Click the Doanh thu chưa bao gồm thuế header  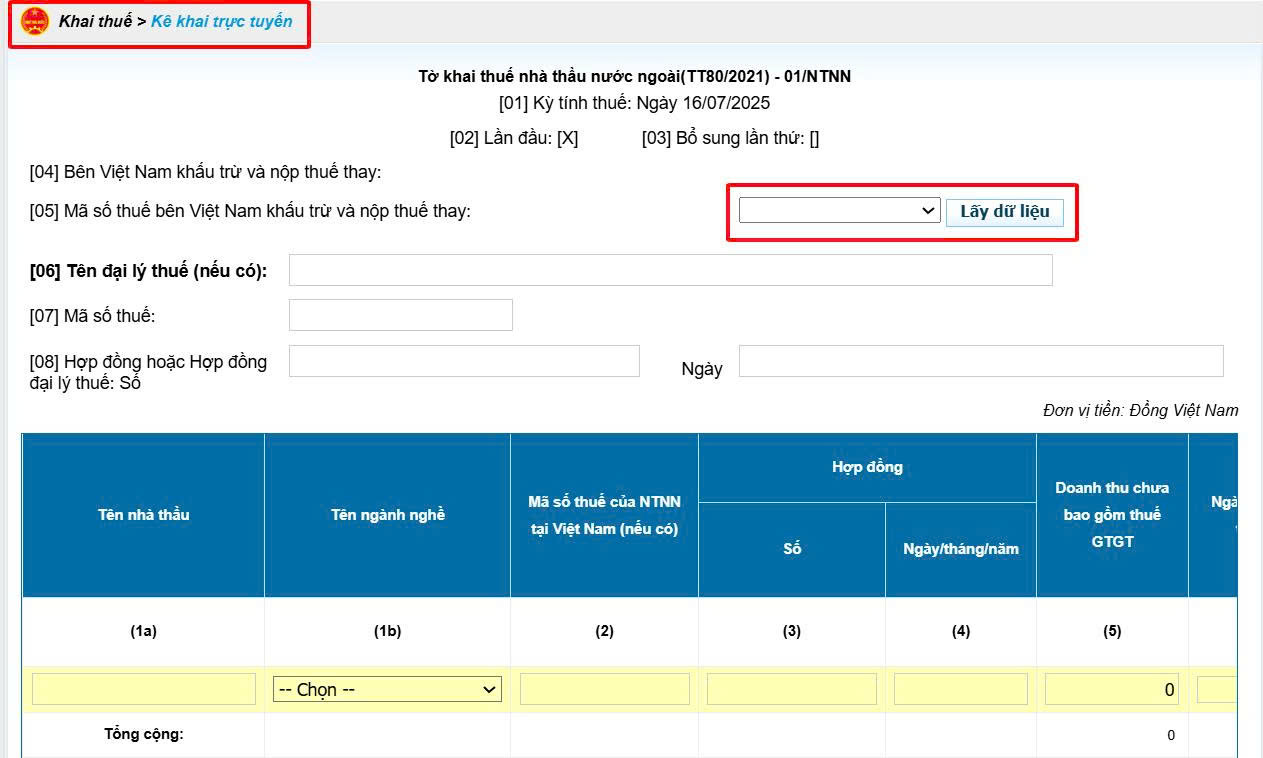[1112, 514]
